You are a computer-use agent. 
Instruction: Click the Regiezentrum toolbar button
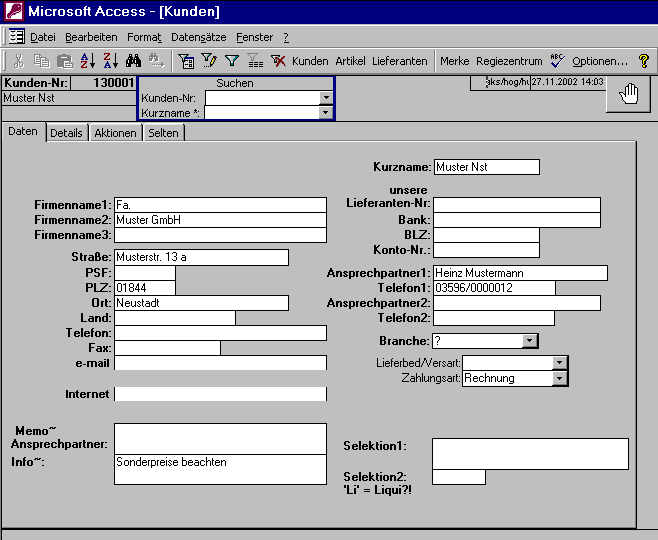[509, 61]
